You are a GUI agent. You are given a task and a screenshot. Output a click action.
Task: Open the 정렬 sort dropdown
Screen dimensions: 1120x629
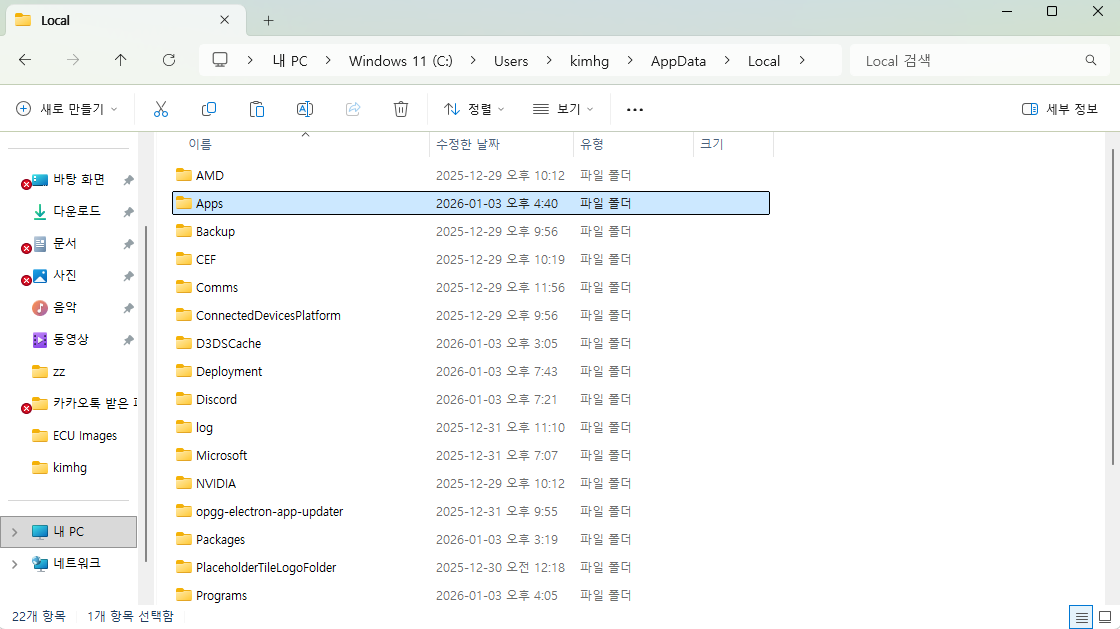pos(474,109)
